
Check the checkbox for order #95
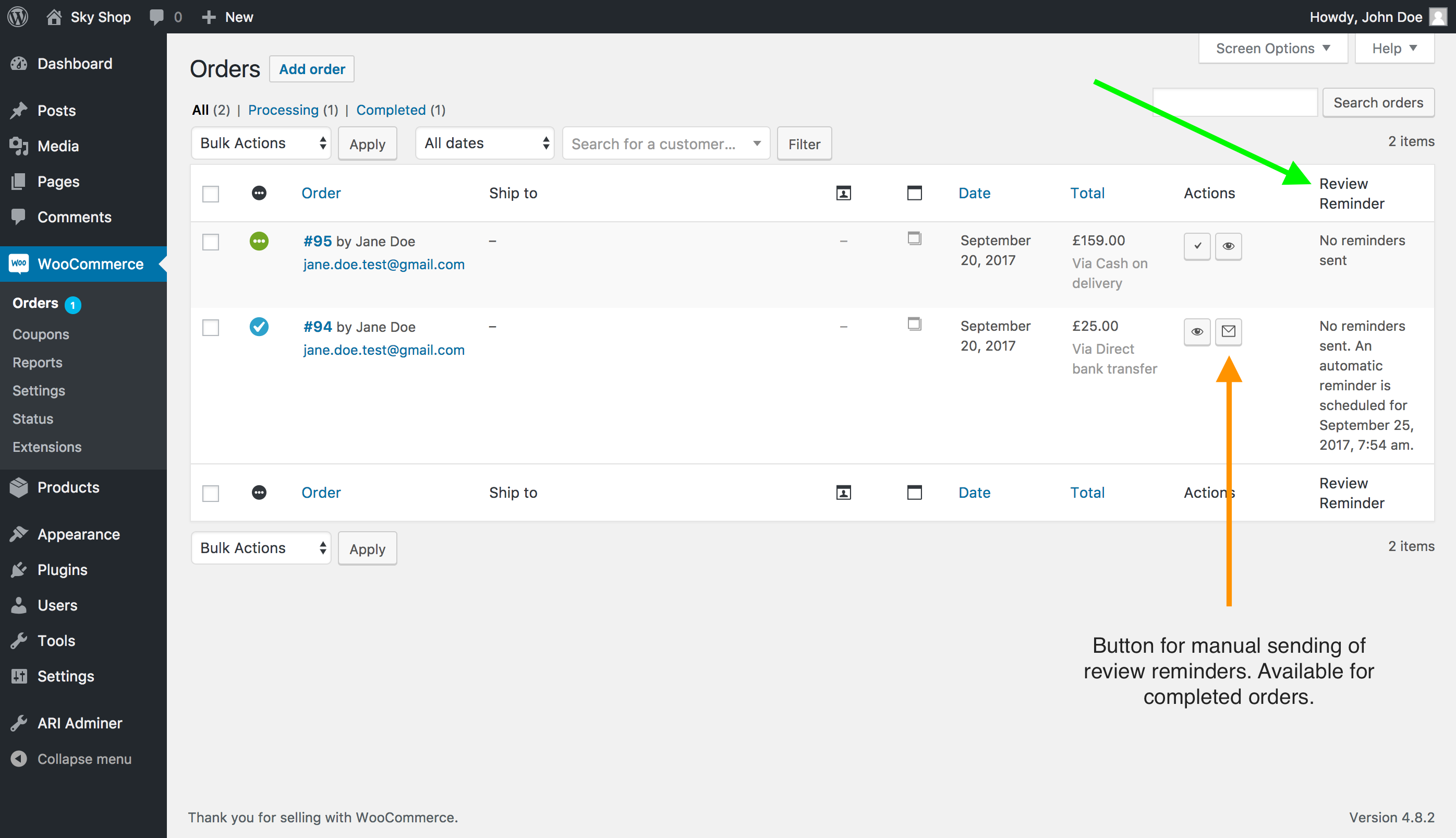(x=211, y=242)
